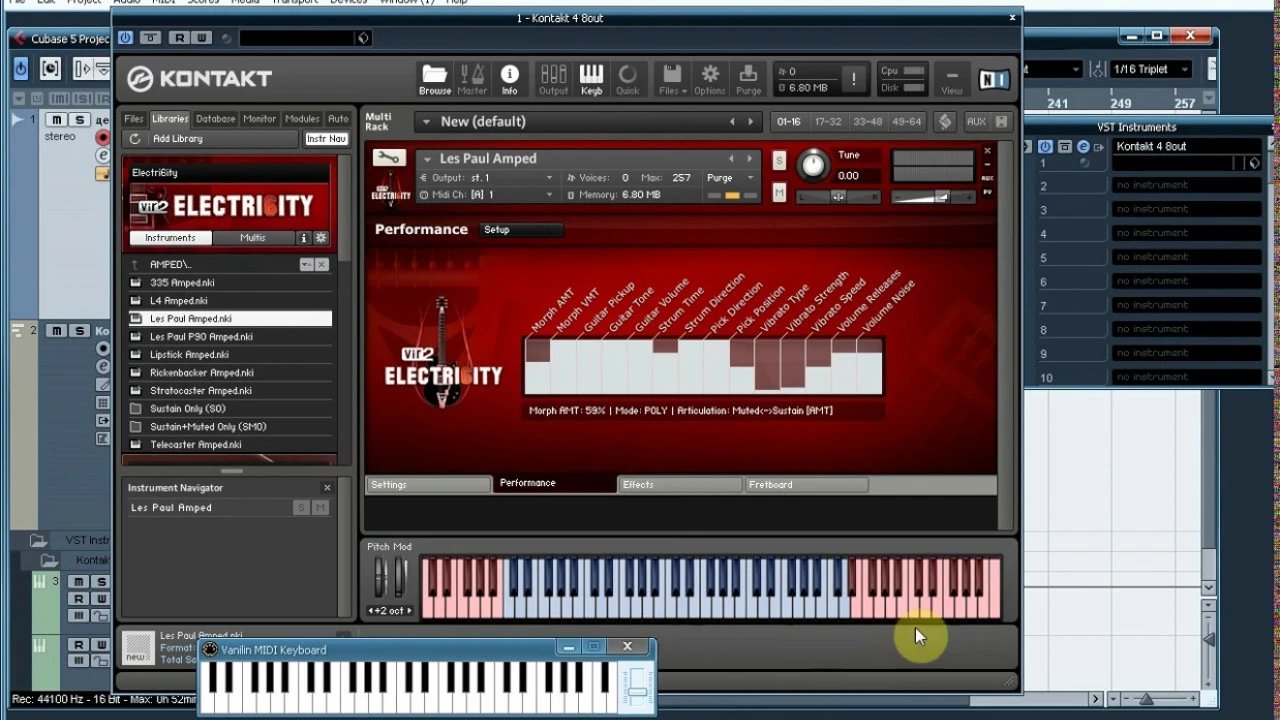Open the Sustain Only (SO) folder
This screenshot has width=1280, height=720.
coord(229,409)
